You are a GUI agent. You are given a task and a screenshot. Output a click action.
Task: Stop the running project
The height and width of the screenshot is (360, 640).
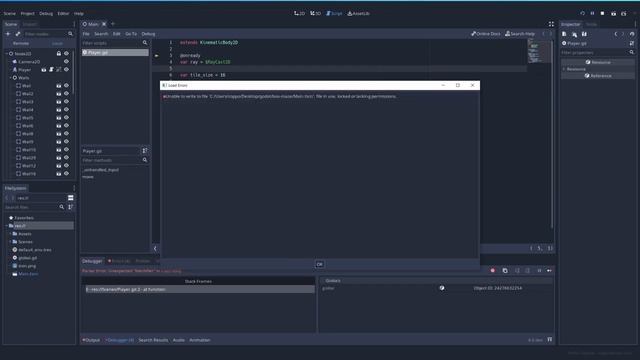(x=602, y=13)
